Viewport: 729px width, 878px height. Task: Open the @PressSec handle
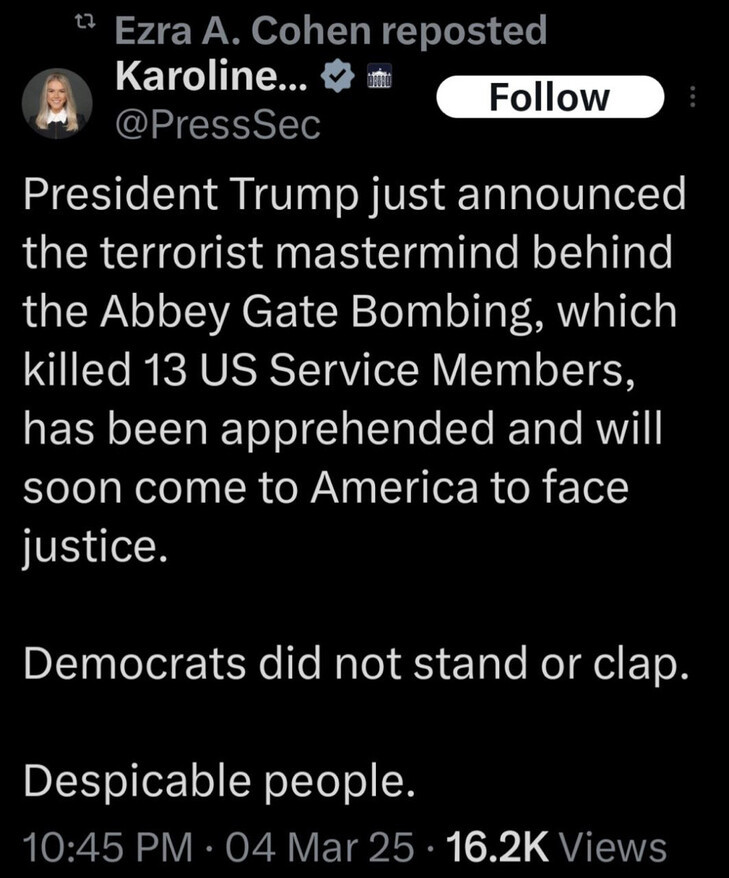tap(218, 124)
